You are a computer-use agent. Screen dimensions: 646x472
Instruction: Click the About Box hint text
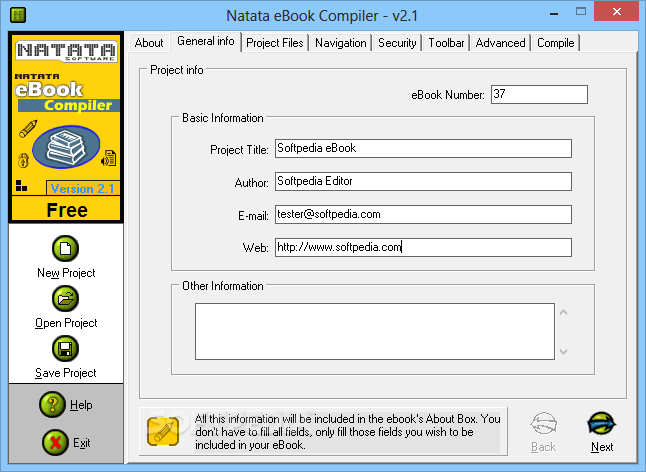tap(347, 432)
